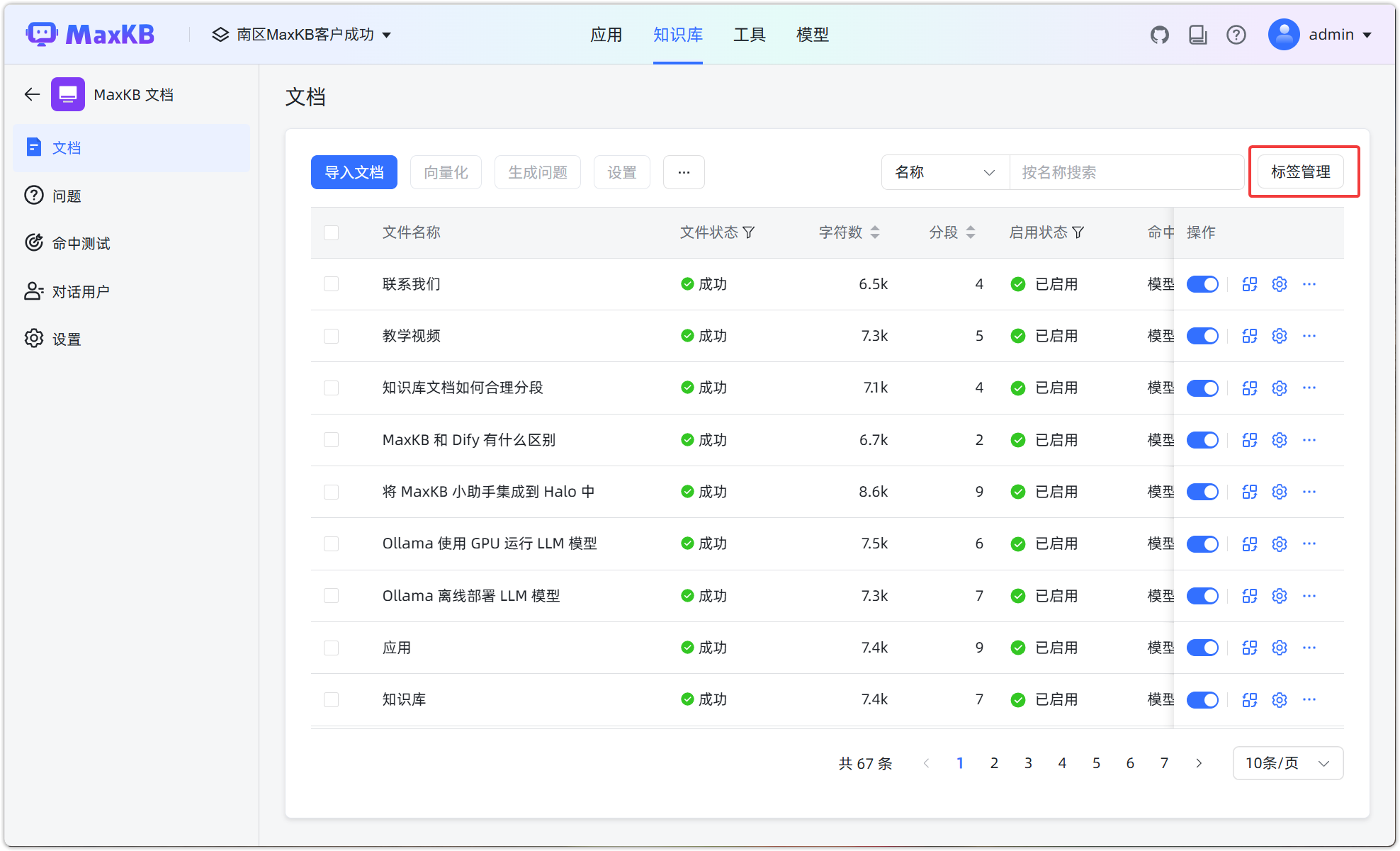The height and width of the screenshot is (851, 1400).
Task: Disable the toggle for 联系我们 document
Action: [1202, 283]
